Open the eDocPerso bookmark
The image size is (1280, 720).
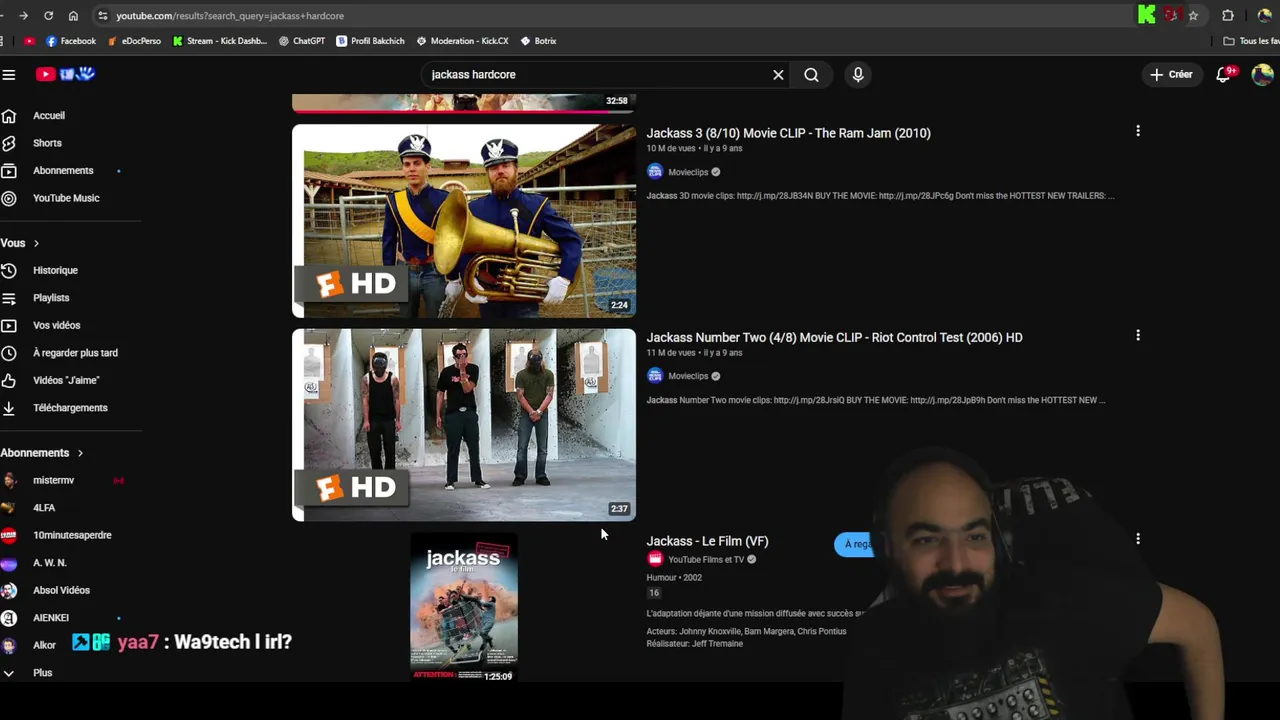click(134, 41)
